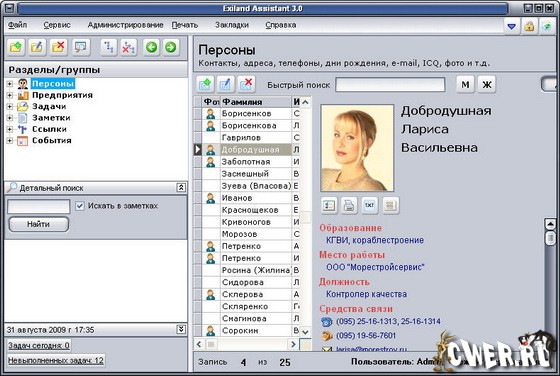Click the Фамилия column header

(x=256, y=102)
